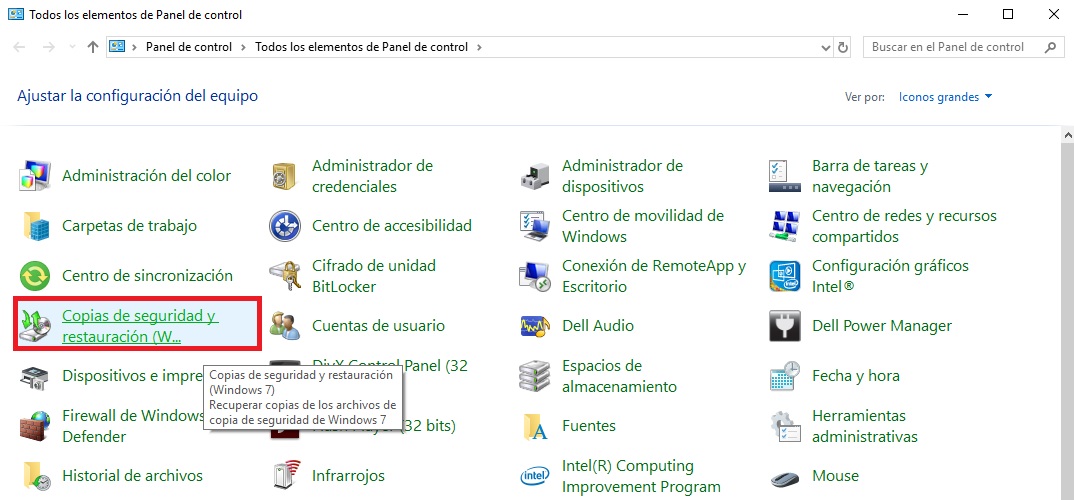Expand the chevron after Panel de control breadcrumb
Image resolution: width=1074 pixels, height=500 pixels.
243,47
